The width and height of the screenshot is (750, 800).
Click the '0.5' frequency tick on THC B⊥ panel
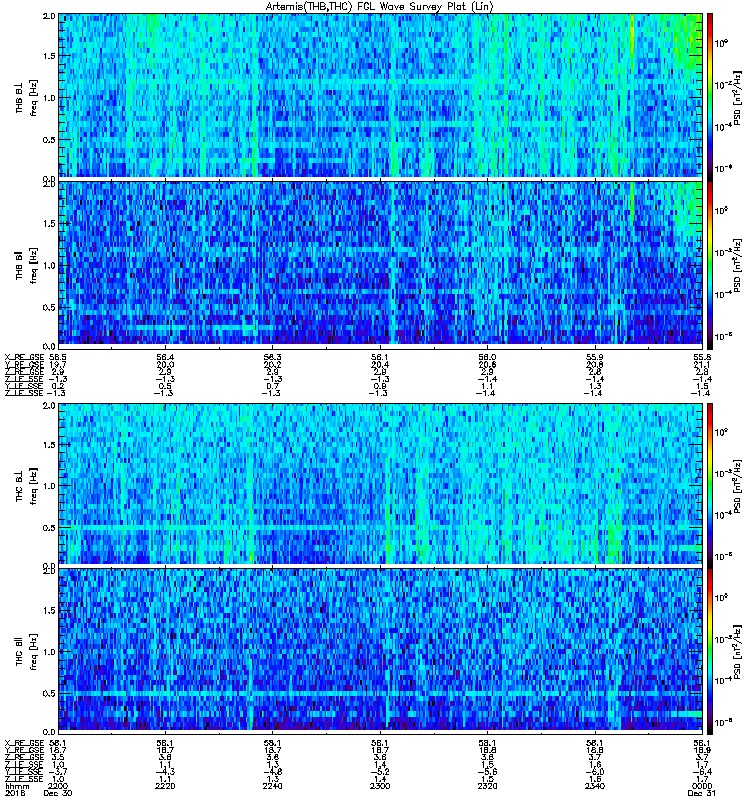click(x=49, y=528)
